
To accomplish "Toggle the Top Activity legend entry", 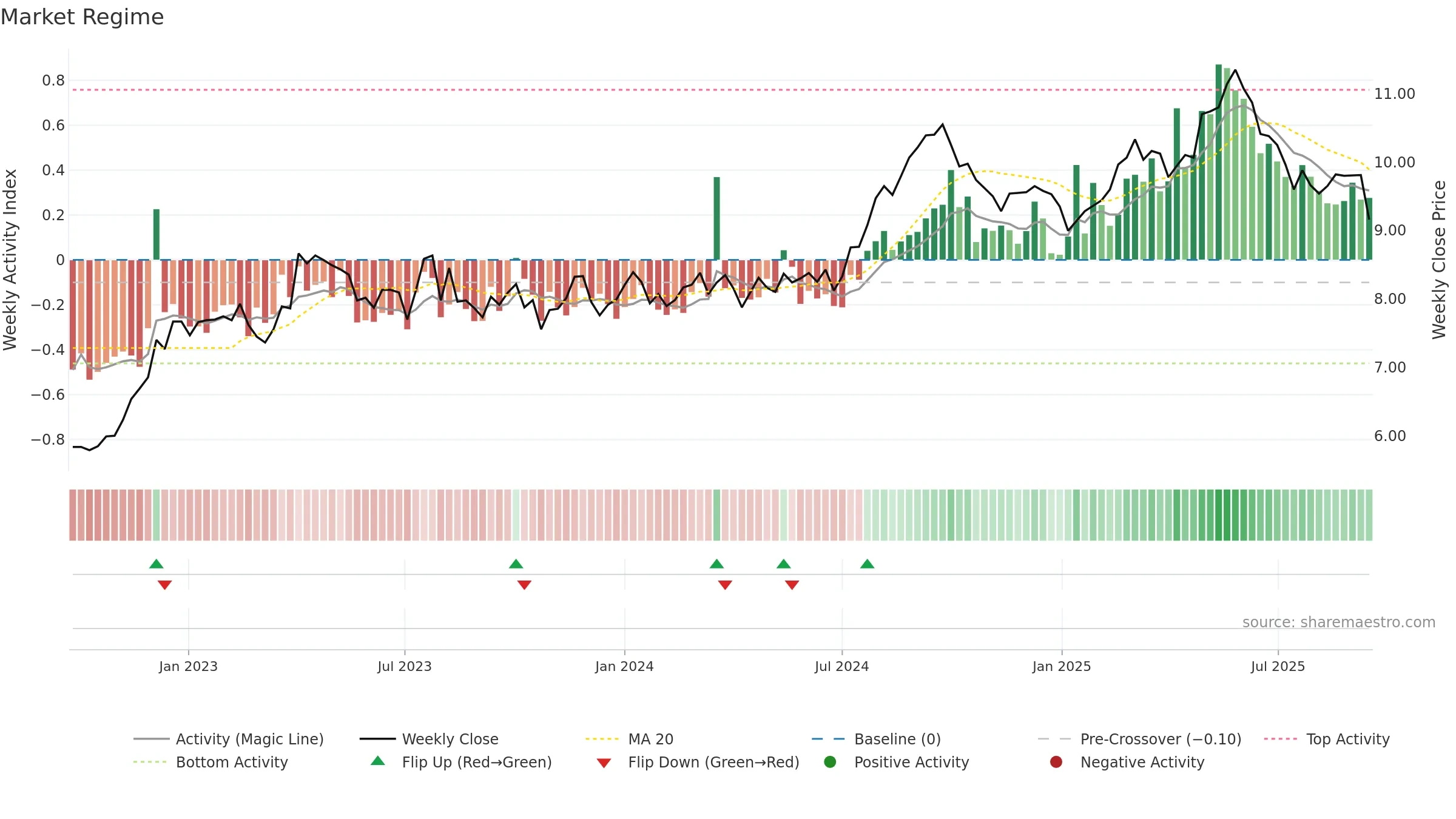I will (1327, 739).
